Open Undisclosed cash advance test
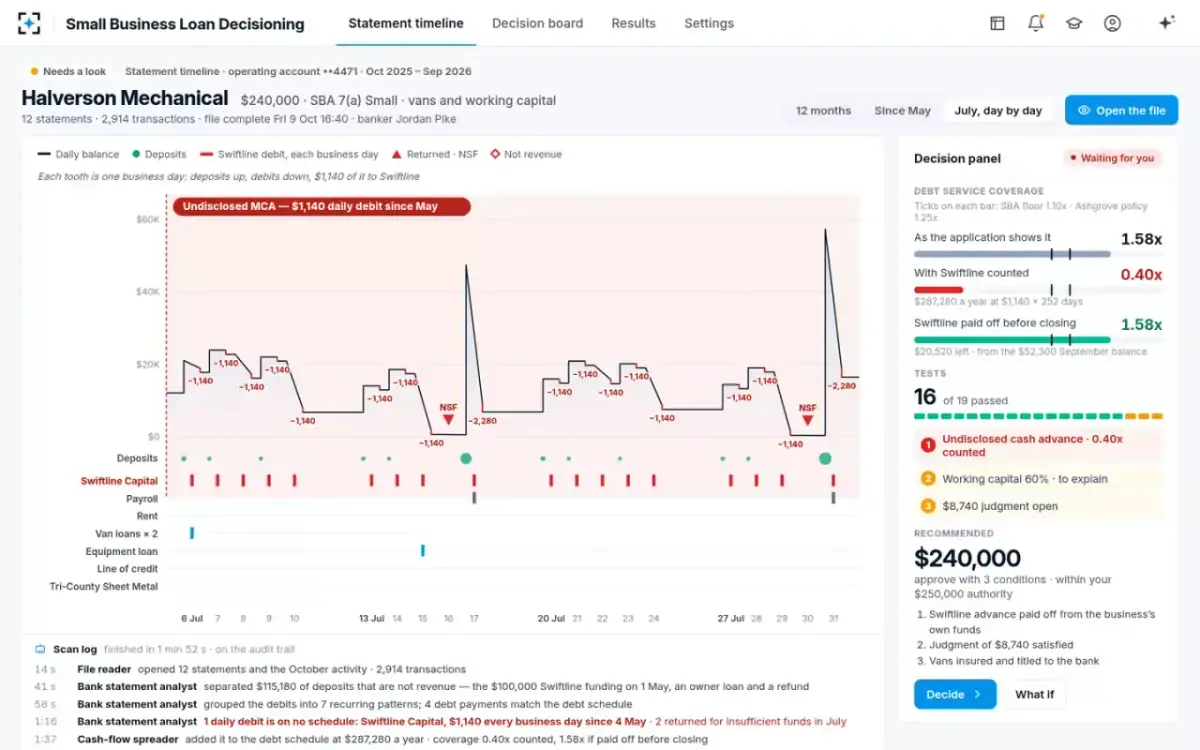 click(x=1038, y=445)
